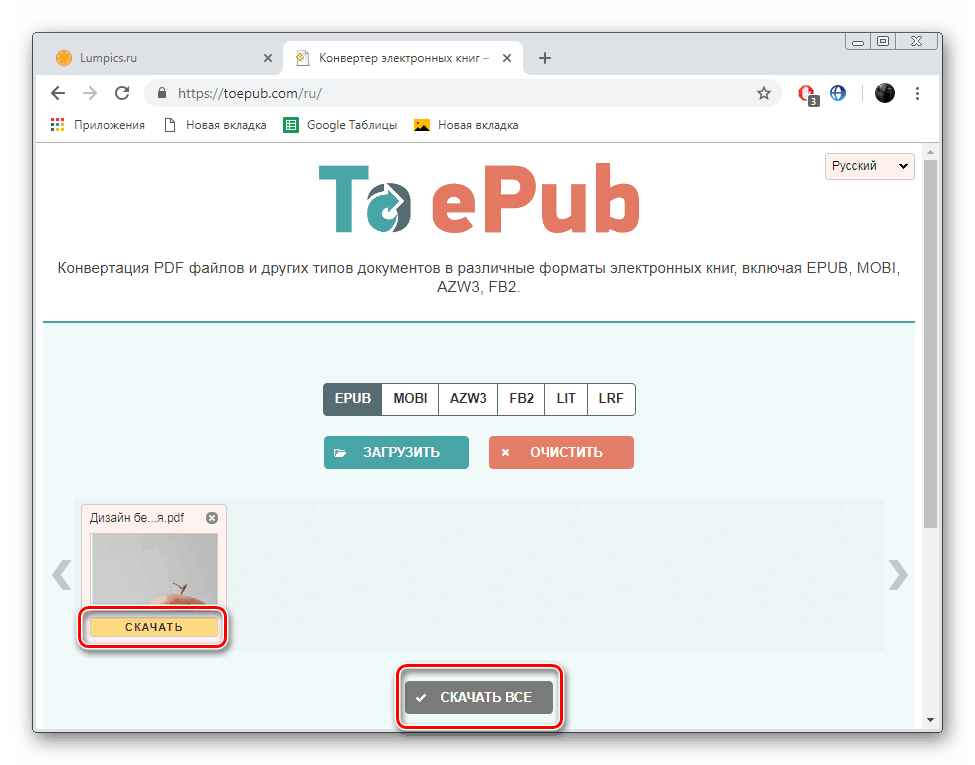Viewport: 975px width, 765px height.
Task: Go back with browser back arrow
Action: click(x=58, y=93)
